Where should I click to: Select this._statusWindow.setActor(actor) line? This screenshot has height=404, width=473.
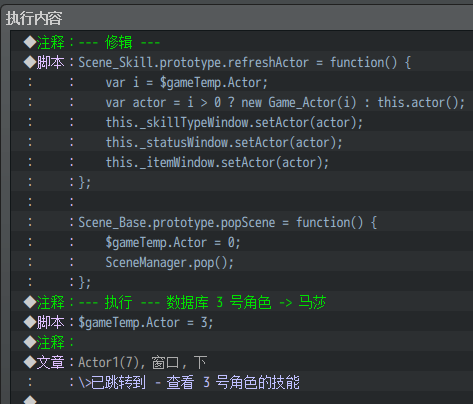(x=242, y=142)
